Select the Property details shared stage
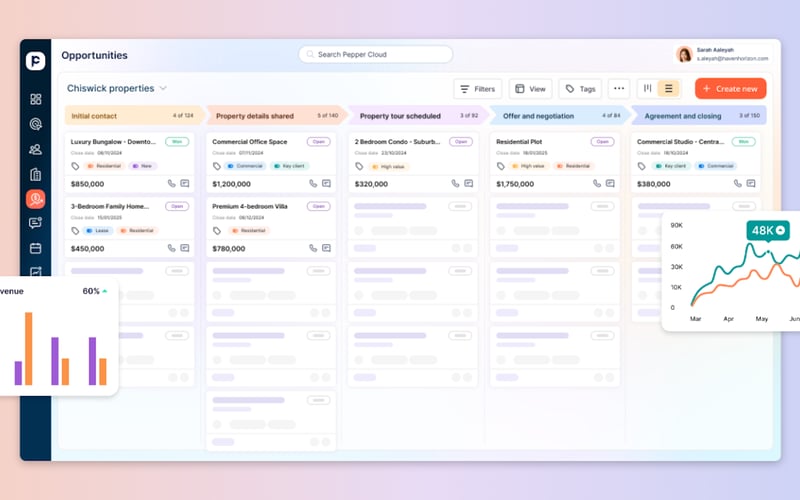Screen dimensions: 800x500 pyautogui.click(x=276, y=116)
